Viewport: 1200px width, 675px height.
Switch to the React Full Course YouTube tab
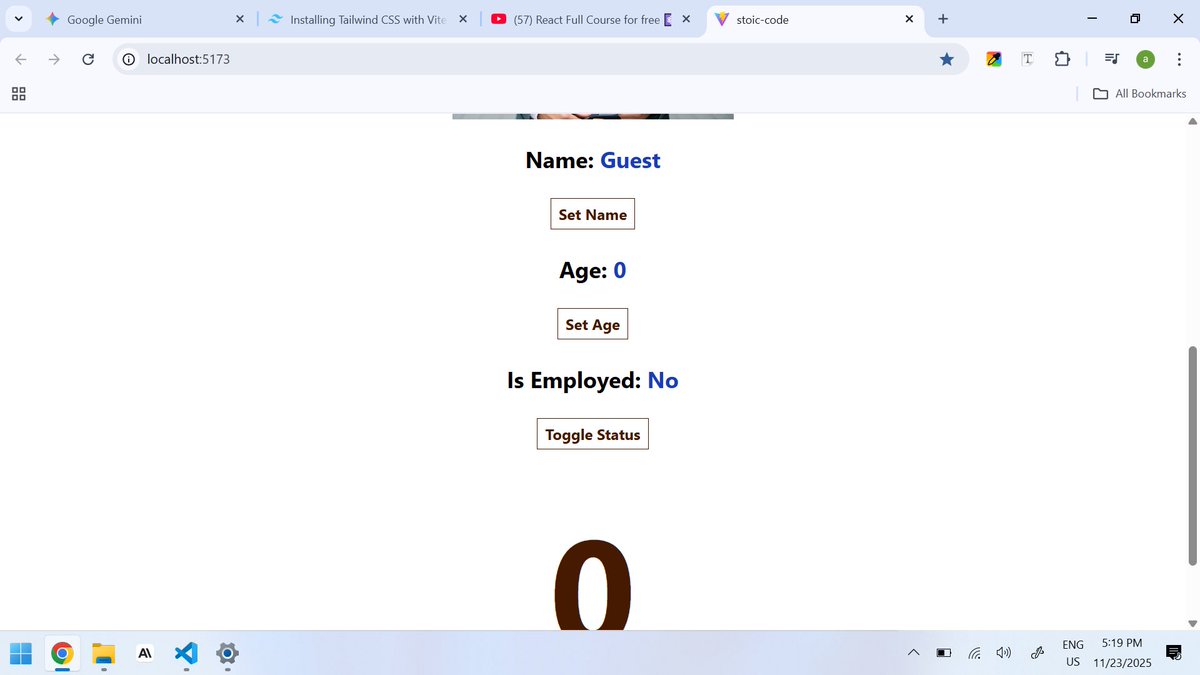click(x=580, y=19)
